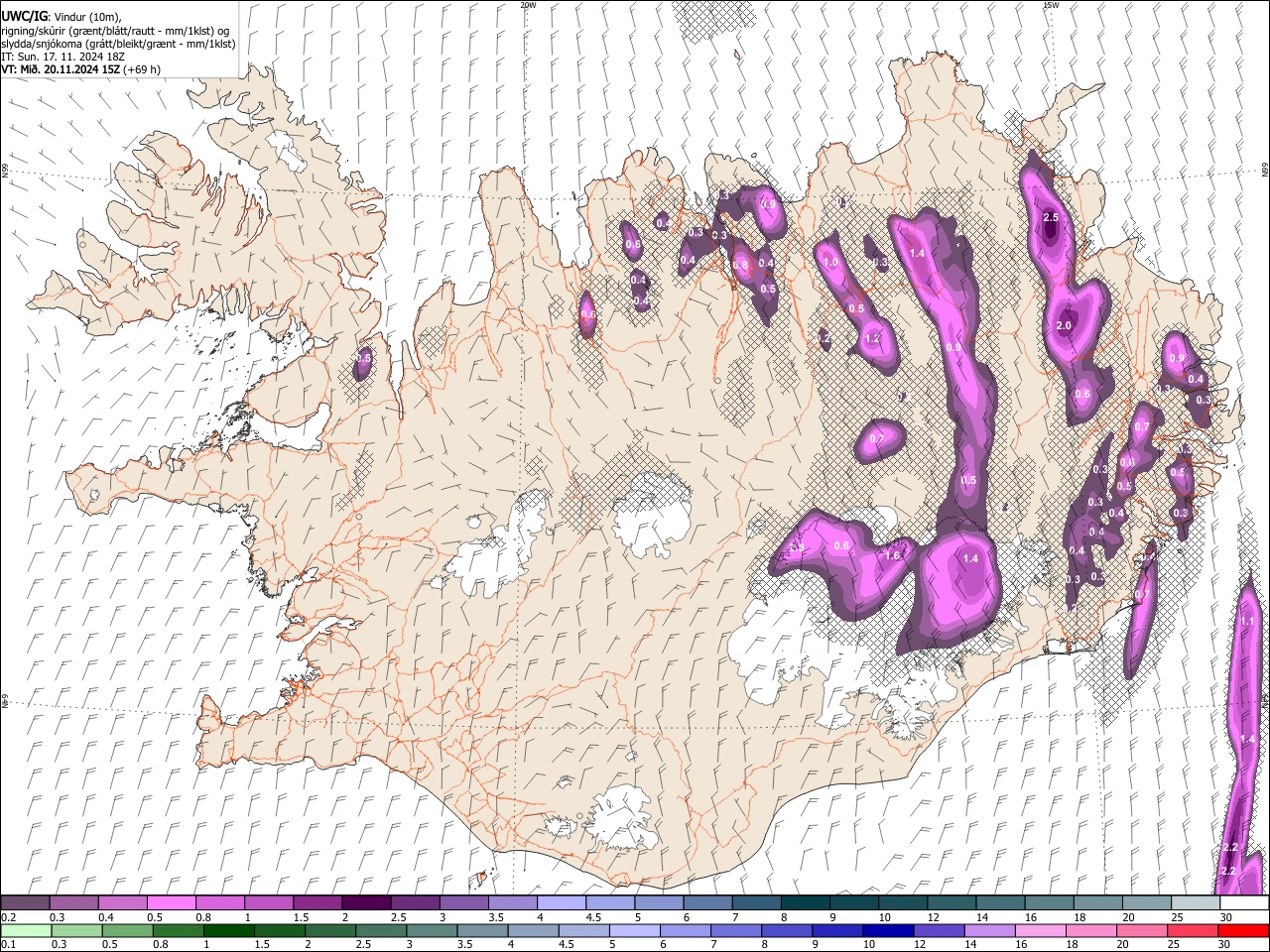
Task: Click the '0.2' label under the snow legend
Action: 8,917
